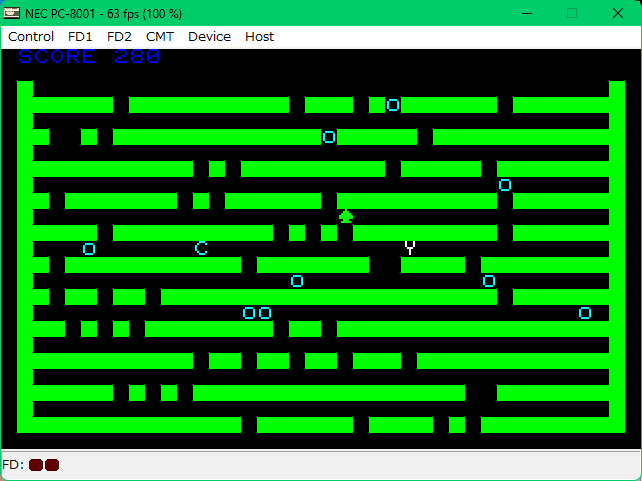Image resolution: width=642 pixels, height=481 pixels.
Task: Click the second FD access indicator lamp
Action: pyautogui.click(x=52, y=465)
